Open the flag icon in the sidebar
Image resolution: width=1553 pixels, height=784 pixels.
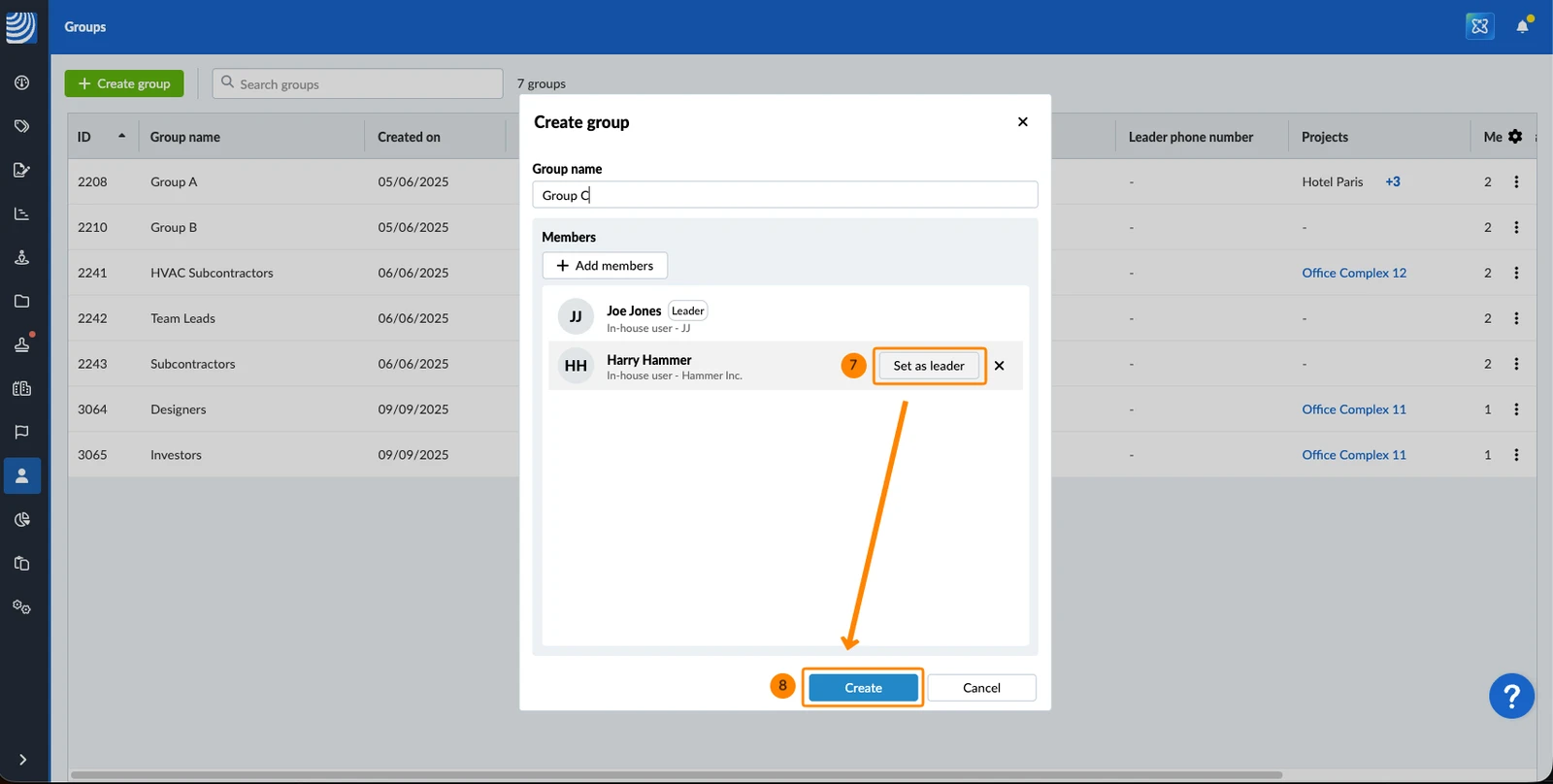point(21,432)
